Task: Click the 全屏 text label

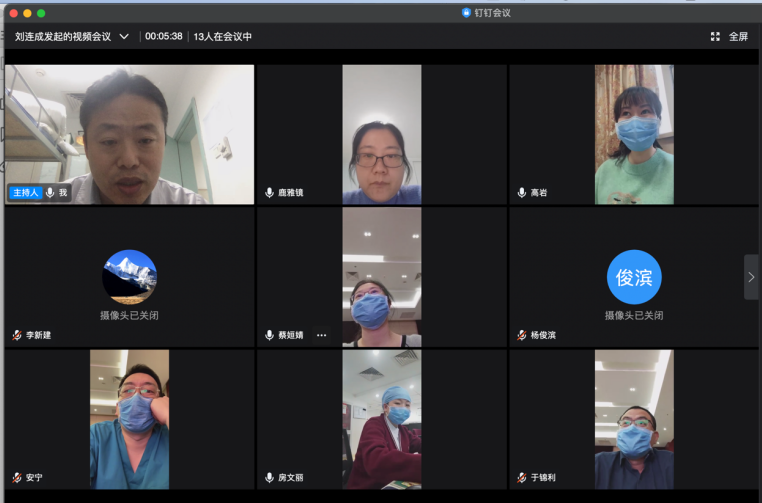Action: click(x=738, y=36)
